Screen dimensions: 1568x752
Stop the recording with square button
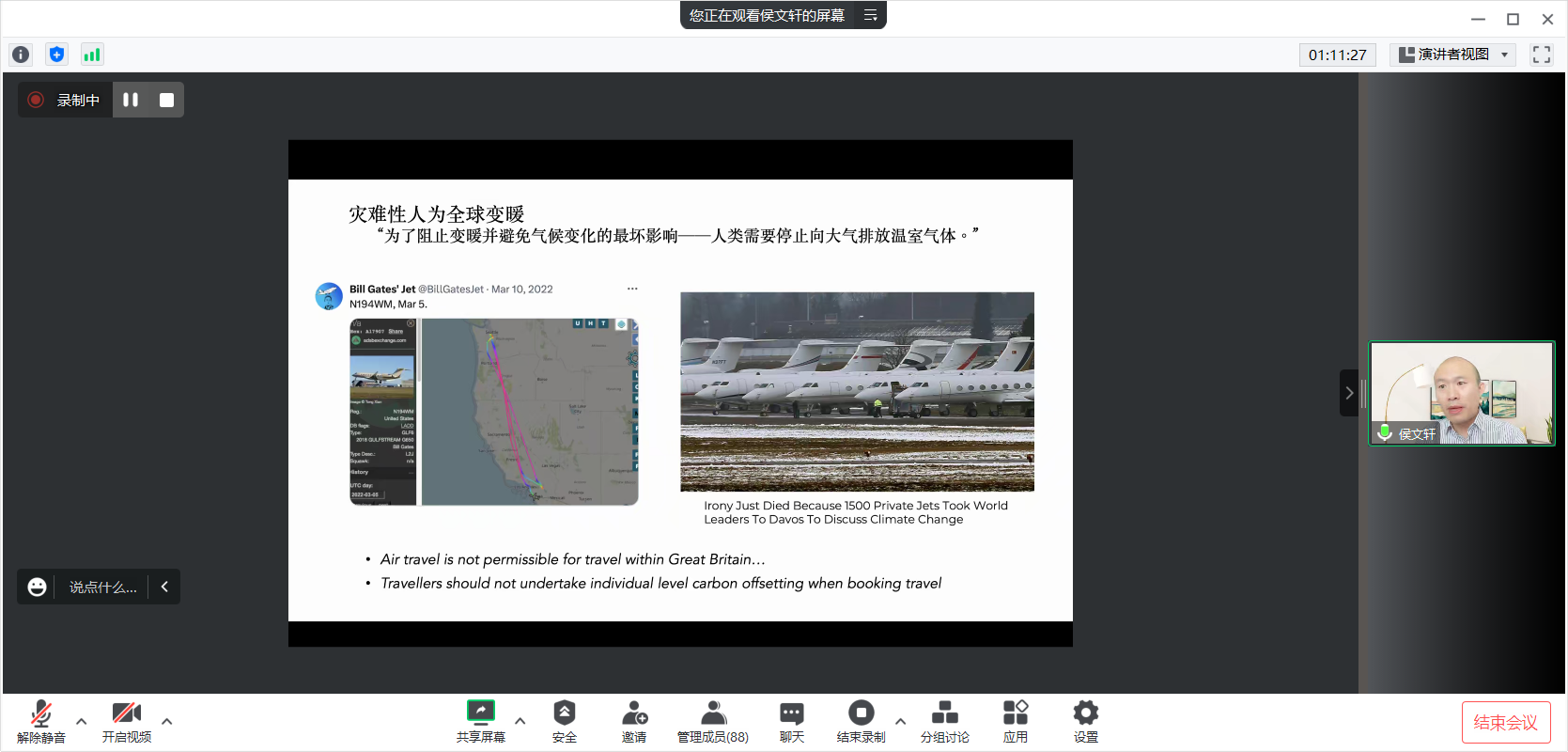[166, 100]
